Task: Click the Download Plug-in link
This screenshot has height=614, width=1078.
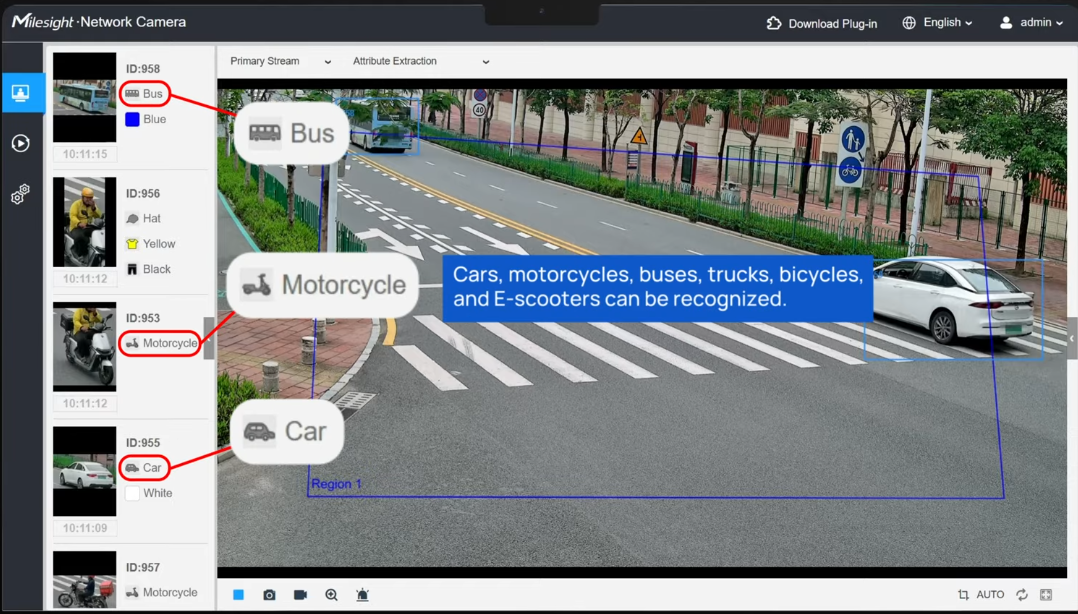Action: [x=833, y=23]
